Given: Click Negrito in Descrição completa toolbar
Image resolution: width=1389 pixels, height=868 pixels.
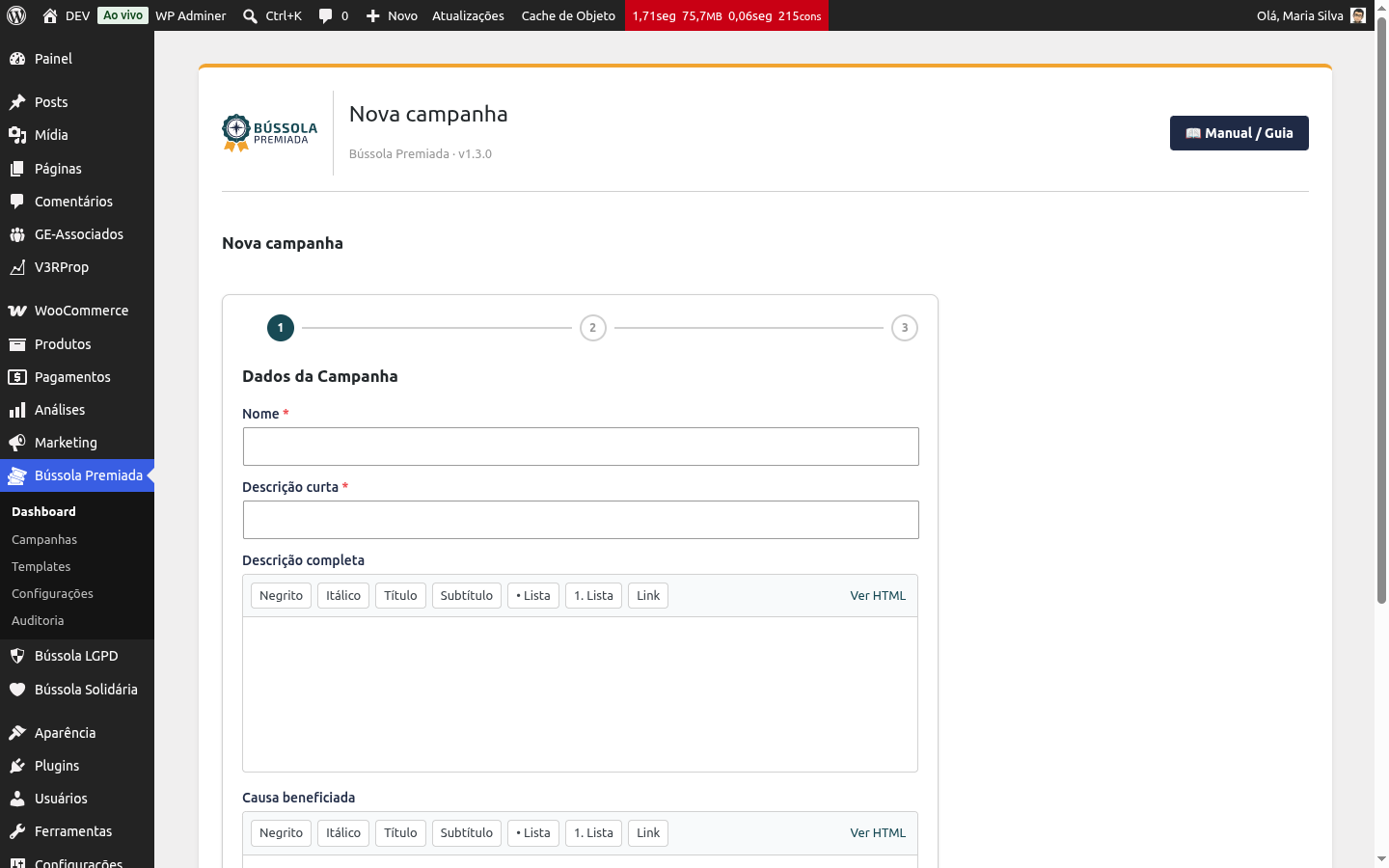Looking at the screenshot, I should (281, 596).
